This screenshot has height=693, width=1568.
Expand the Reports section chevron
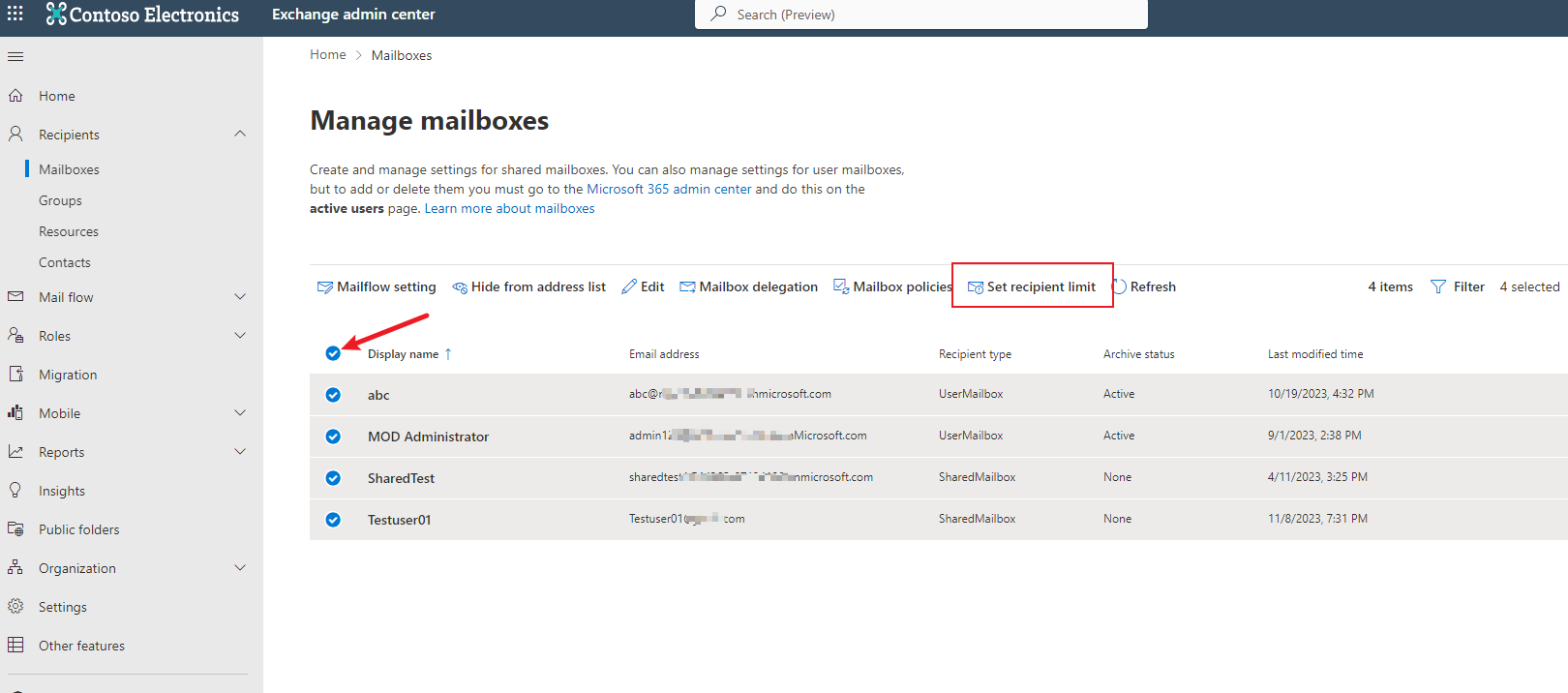tap(240, 451)
